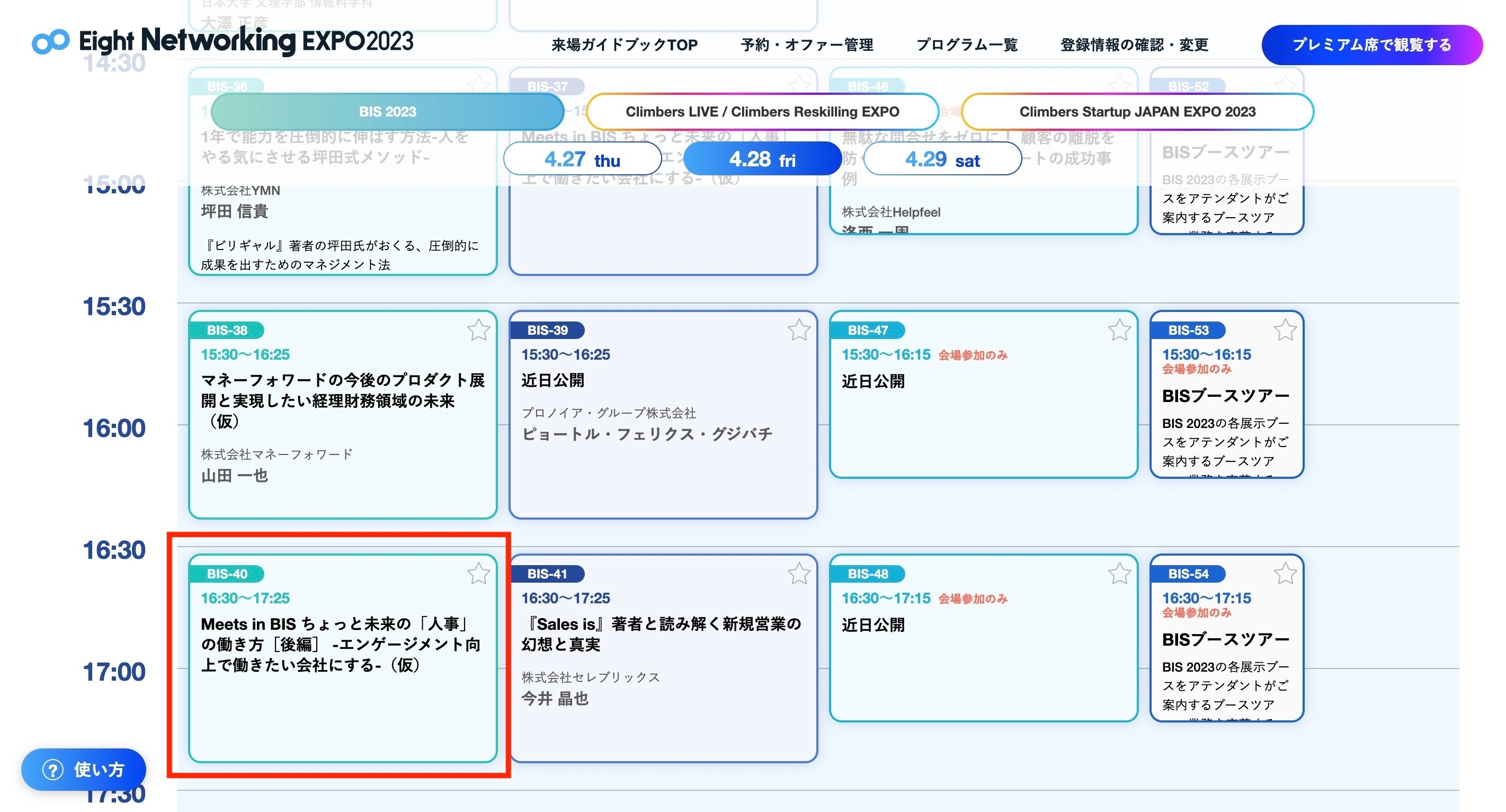Open 来場ガイドブックTOP menu link

(624, 45)
